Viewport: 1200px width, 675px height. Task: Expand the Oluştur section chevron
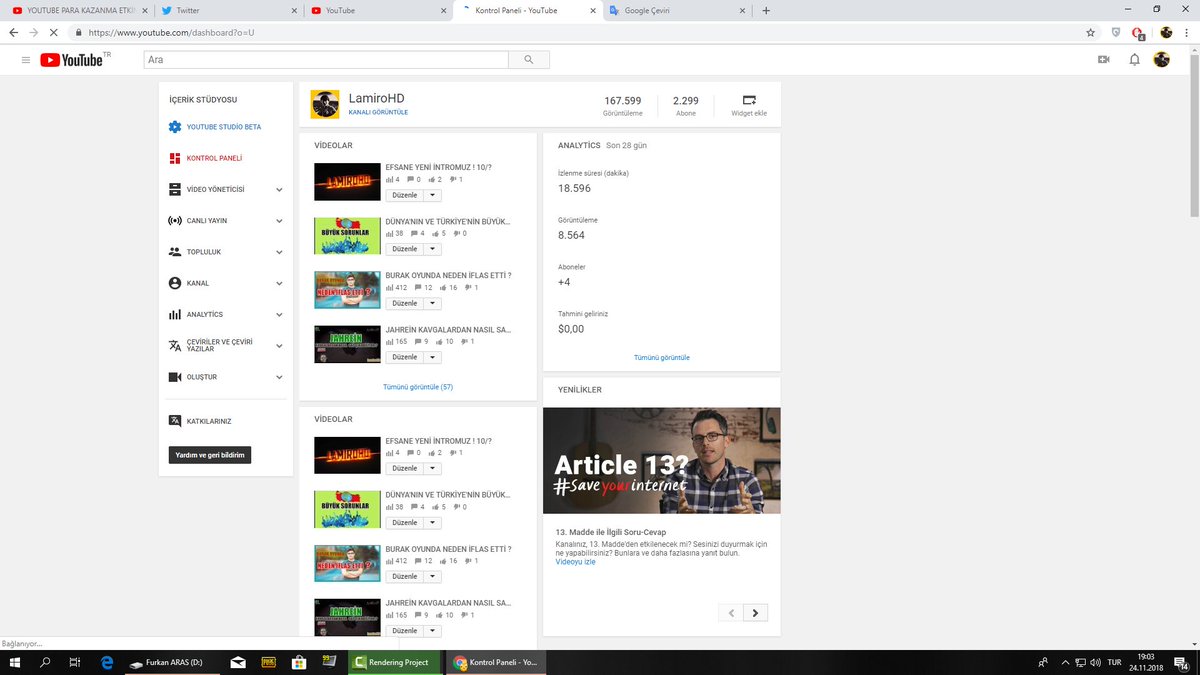279,378
